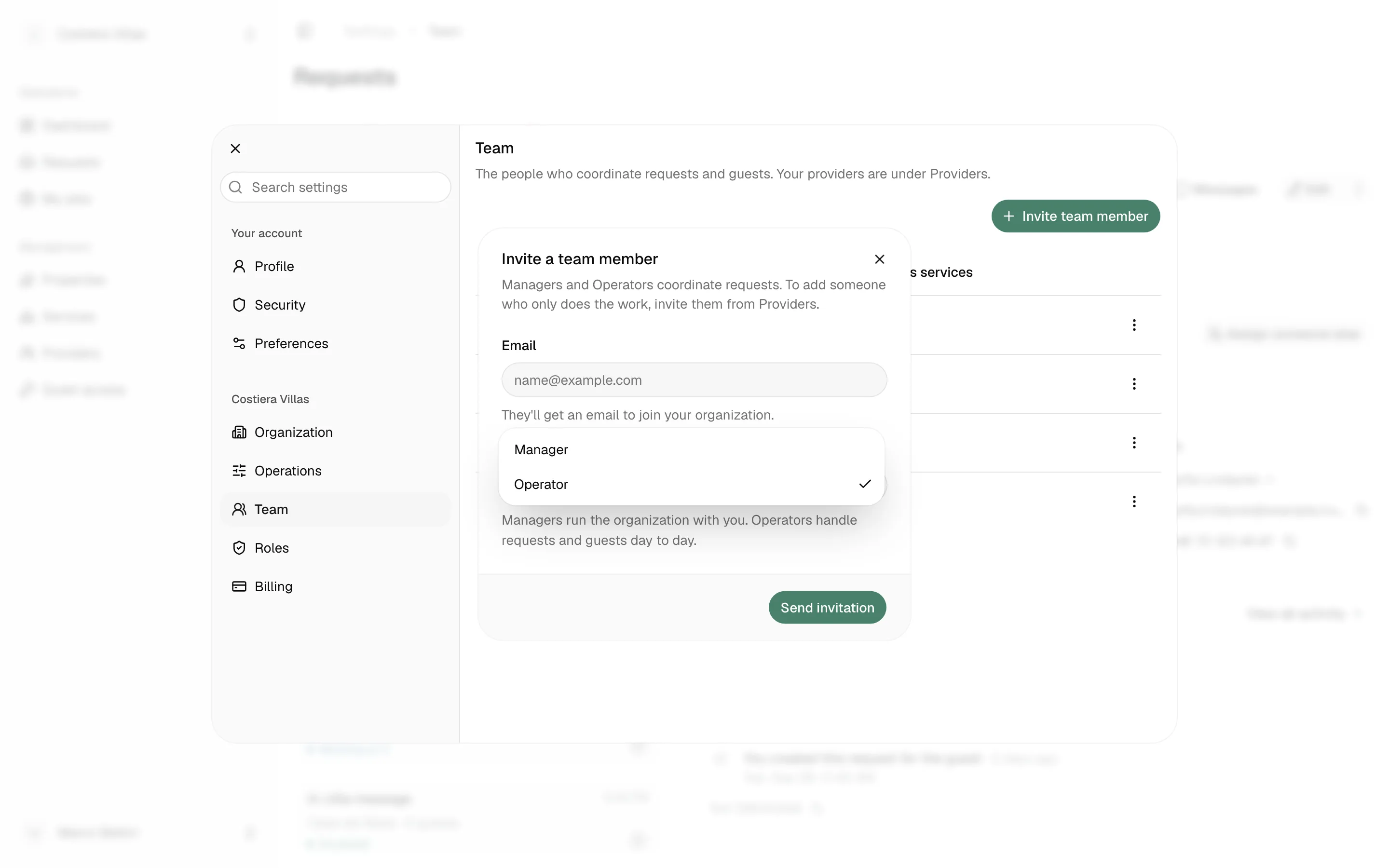Click the 'Costiera Villas' section label
1389x868 pixels.
point(270,399)
